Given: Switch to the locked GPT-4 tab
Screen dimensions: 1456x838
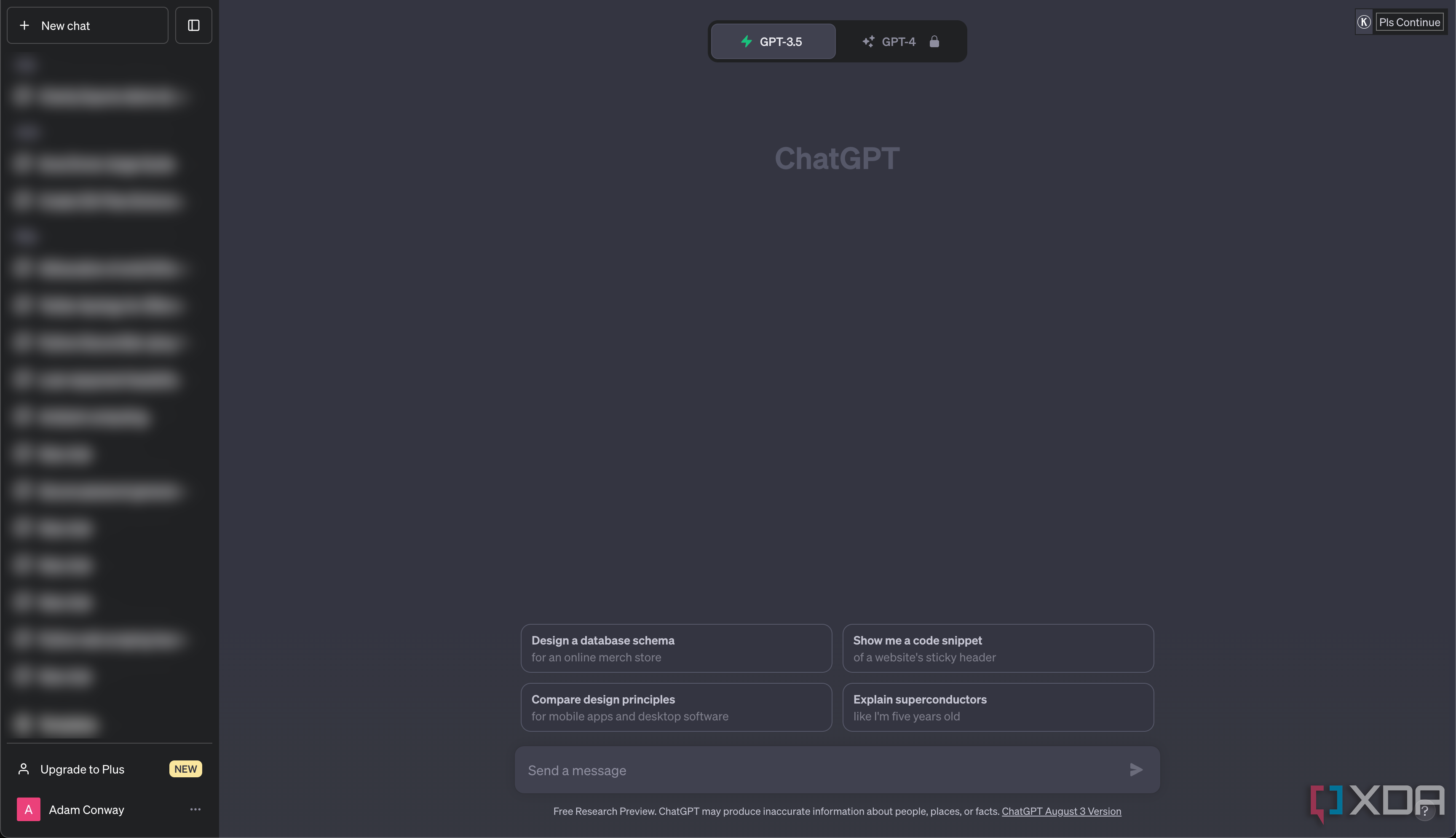Looking at the screenshot, I should click(900, 41).
